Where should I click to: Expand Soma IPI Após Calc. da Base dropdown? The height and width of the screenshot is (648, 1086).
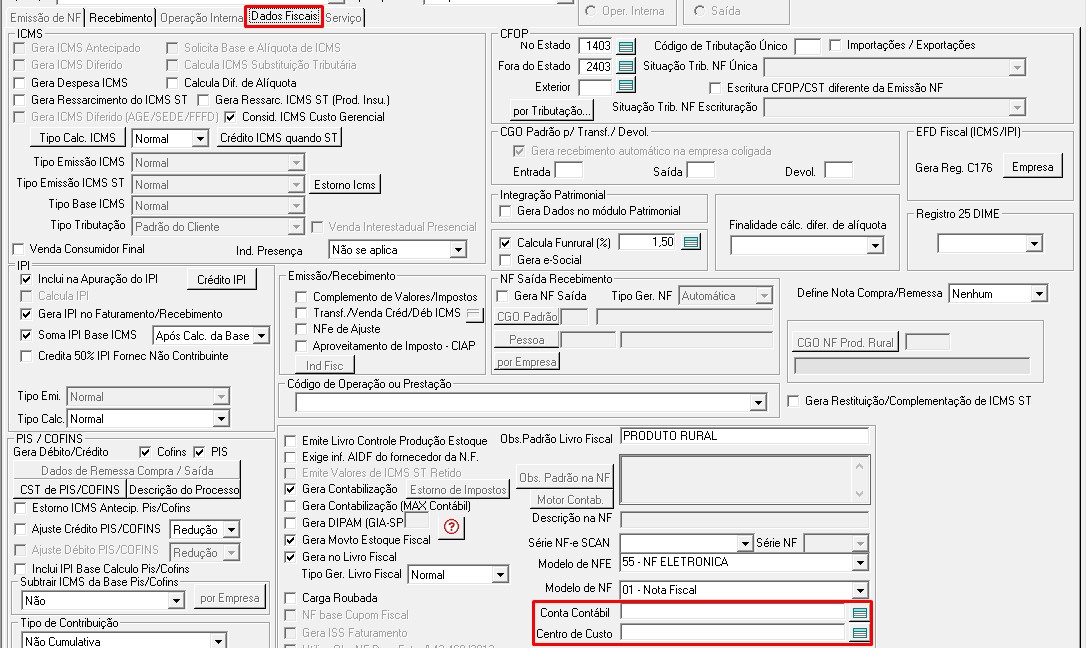[x=260, y=336]
